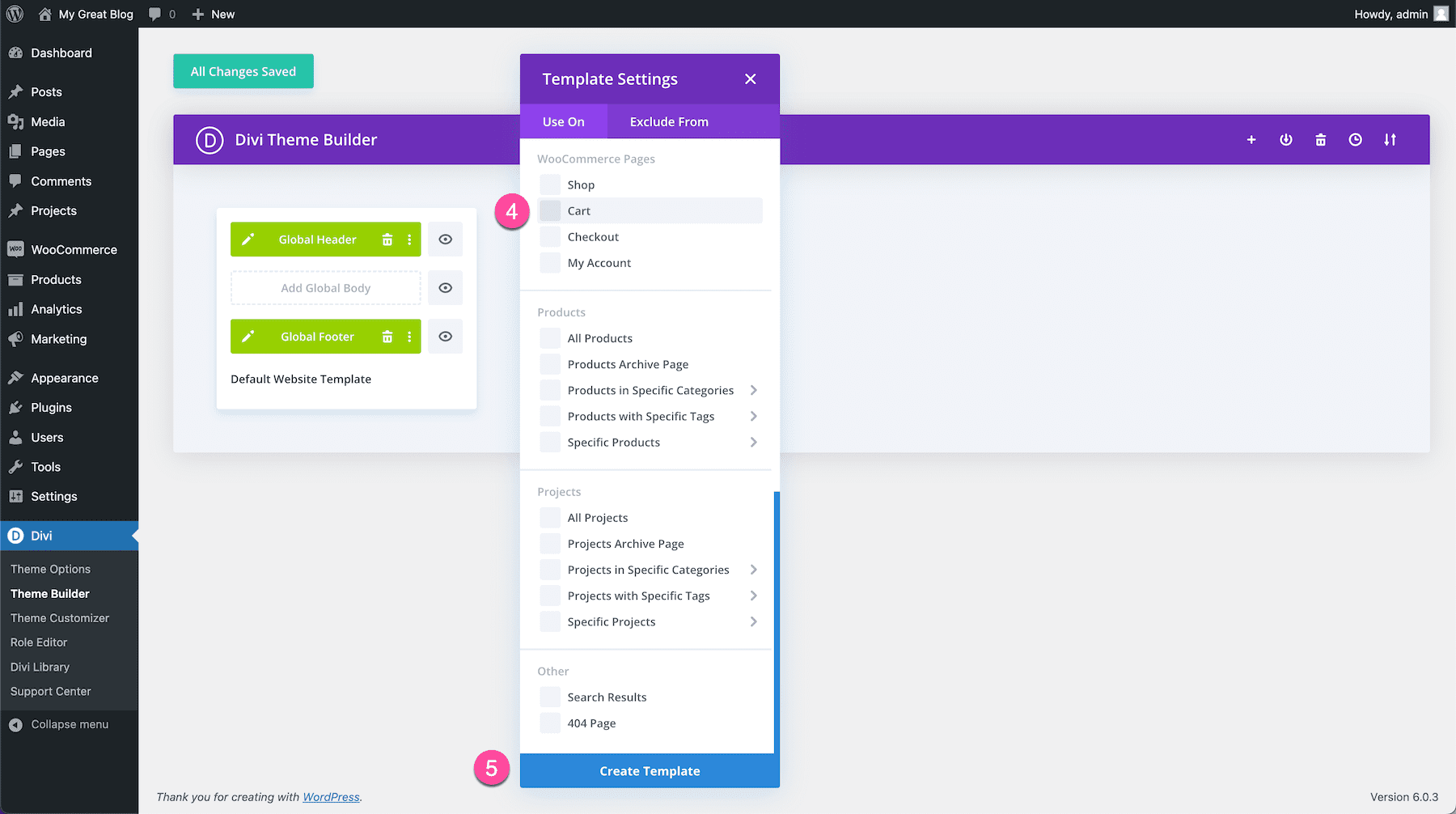Open the editing history clock icon
This screenshot has height=814, width=1456.
(x=1355, y=139)
